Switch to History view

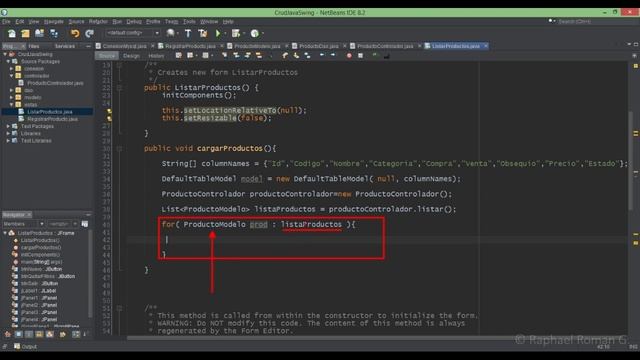click(156, 56)
